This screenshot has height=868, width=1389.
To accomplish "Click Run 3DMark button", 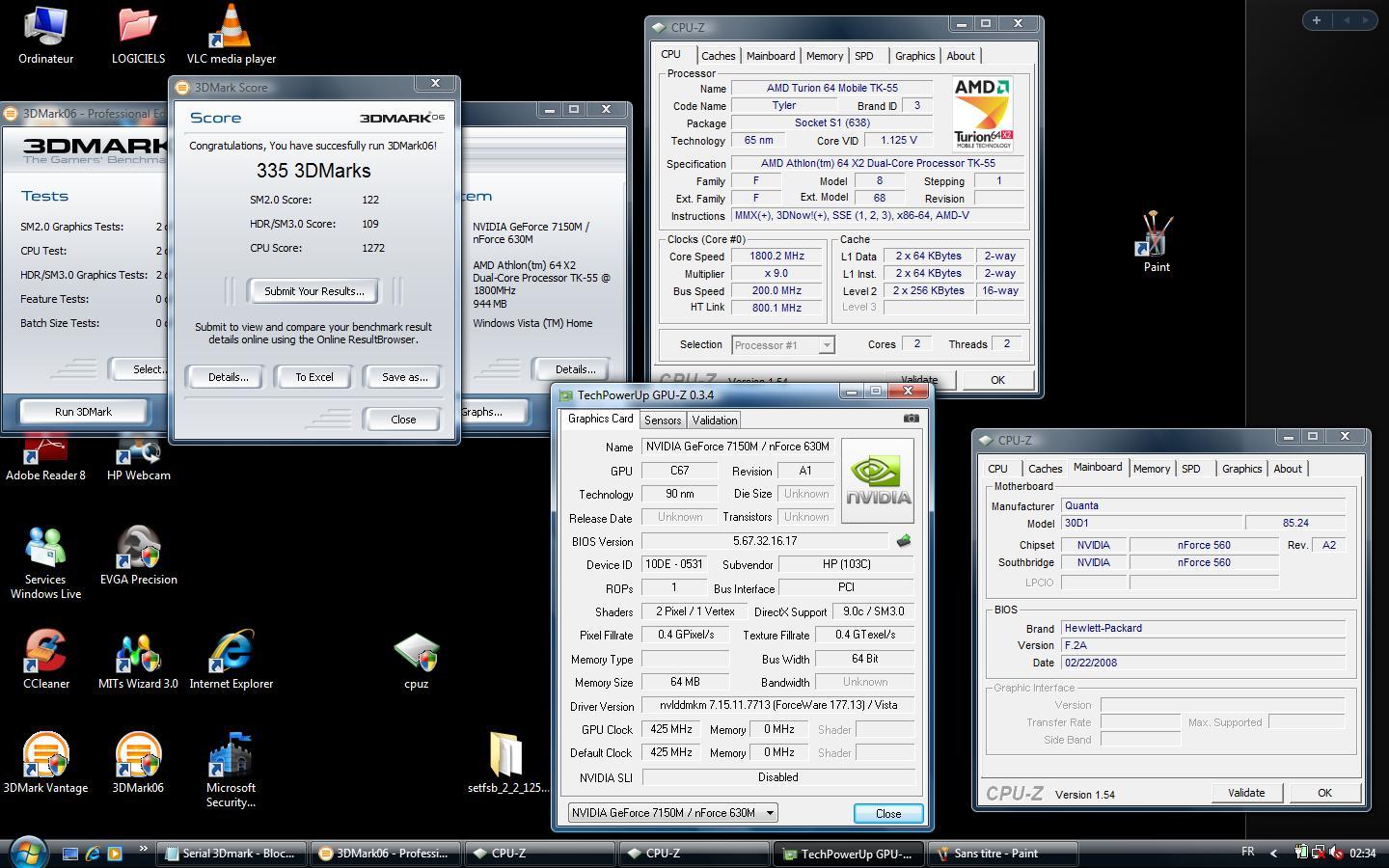I will [83, 412].
